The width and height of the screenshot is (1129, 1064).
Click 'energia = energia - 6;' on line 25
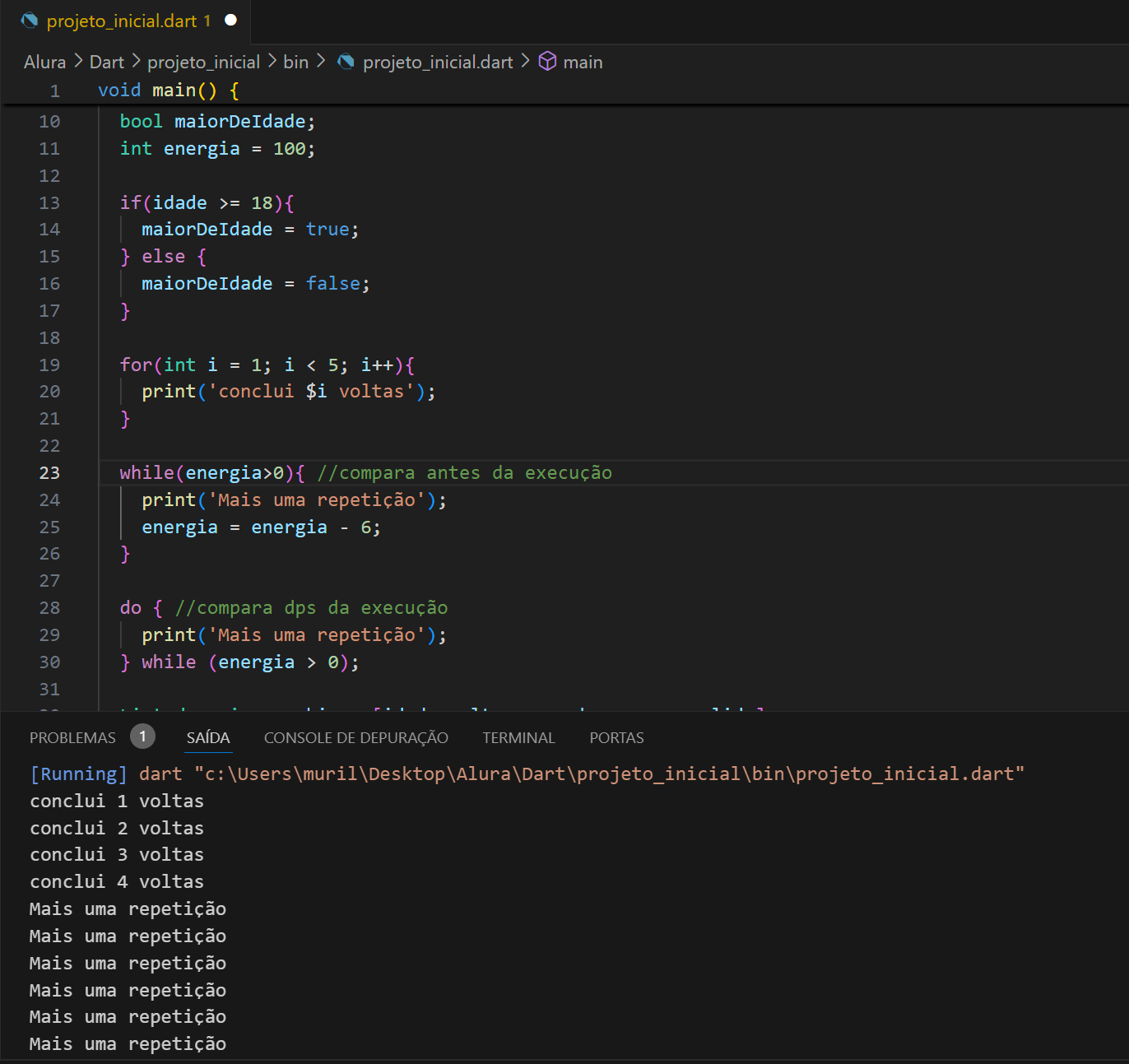[261, 527]
